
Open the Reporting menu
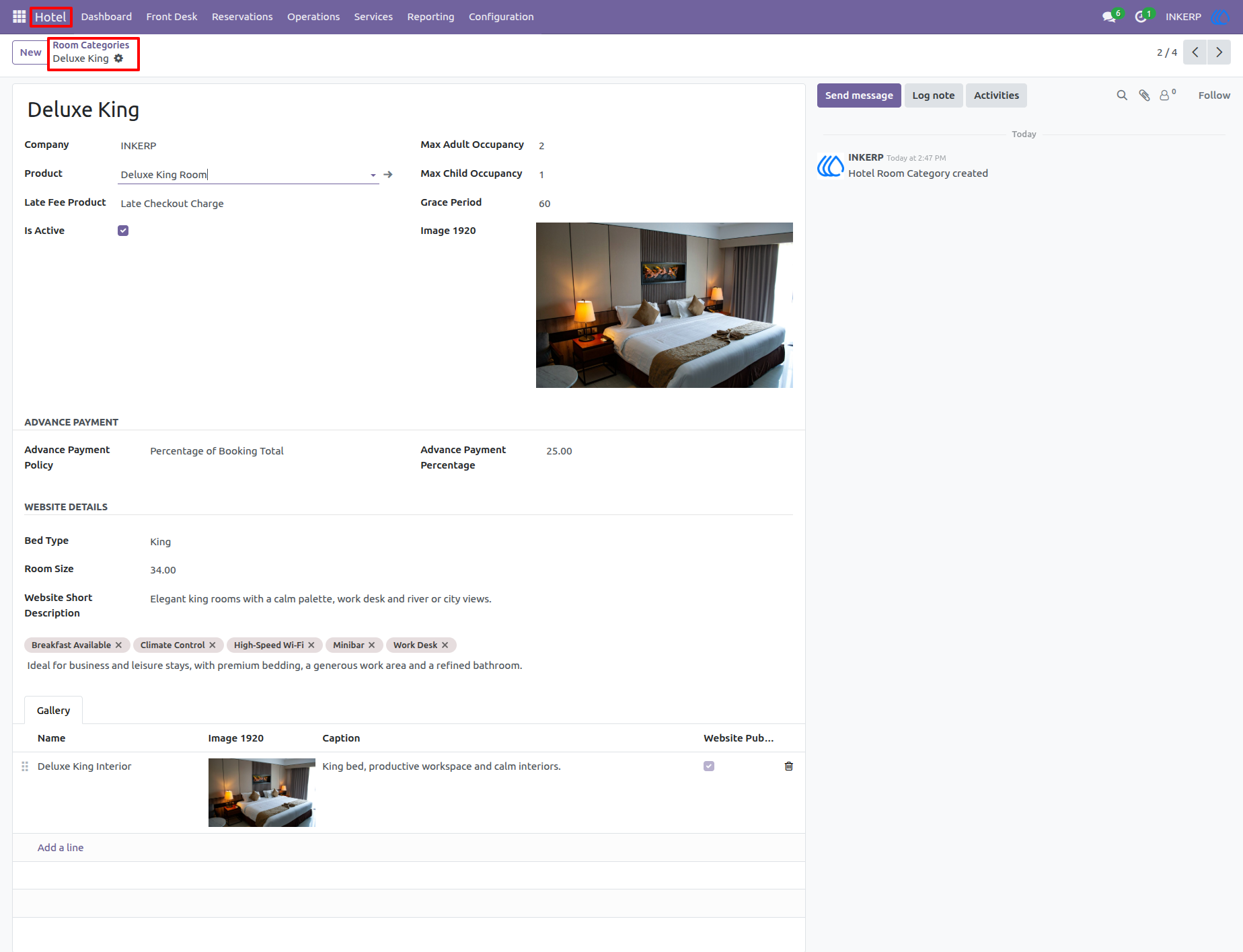430,17
